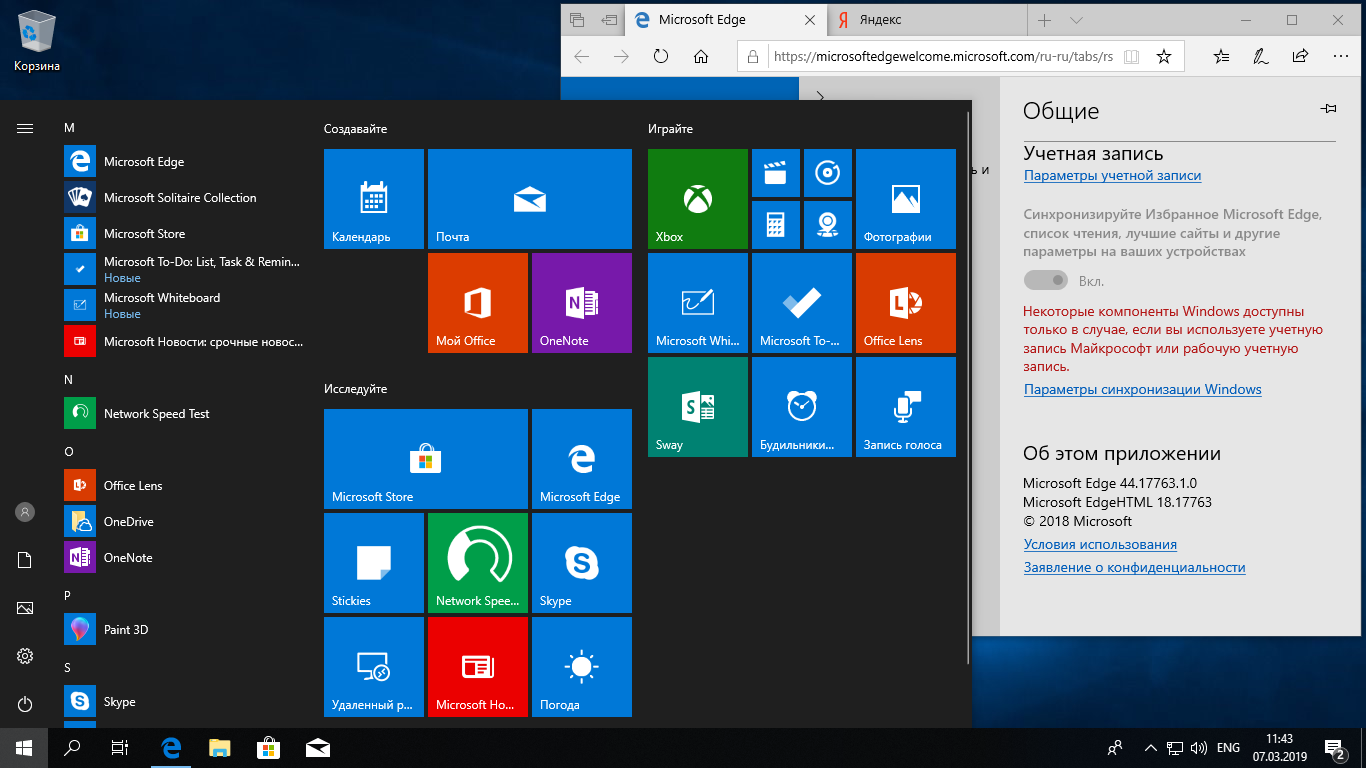Open the Запись голоса voice recorder tile

[906, 407]
